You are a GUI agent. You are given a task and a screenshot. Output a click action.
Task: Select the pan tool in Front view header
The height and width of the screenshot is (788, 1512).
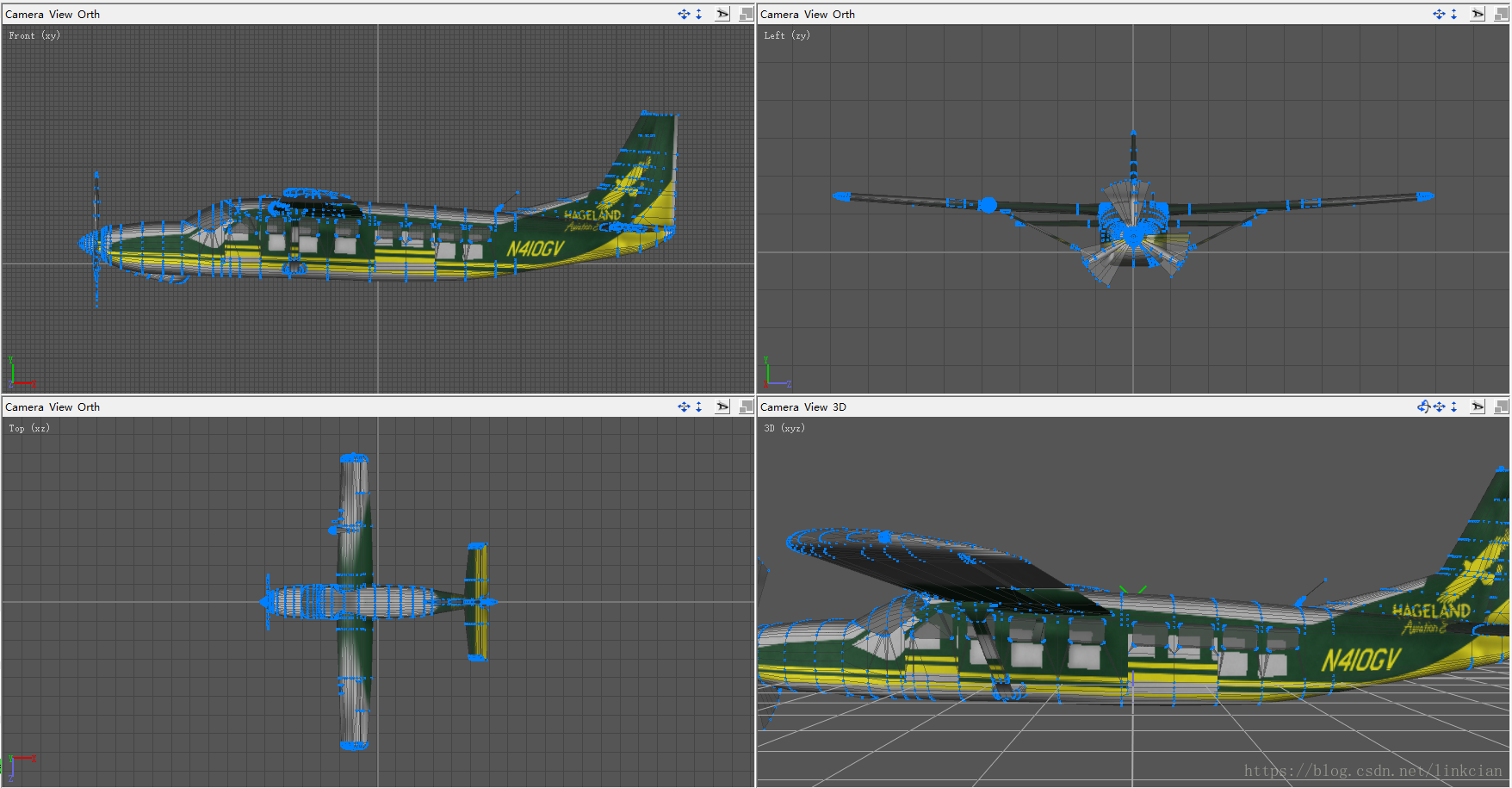coord(684,14)
